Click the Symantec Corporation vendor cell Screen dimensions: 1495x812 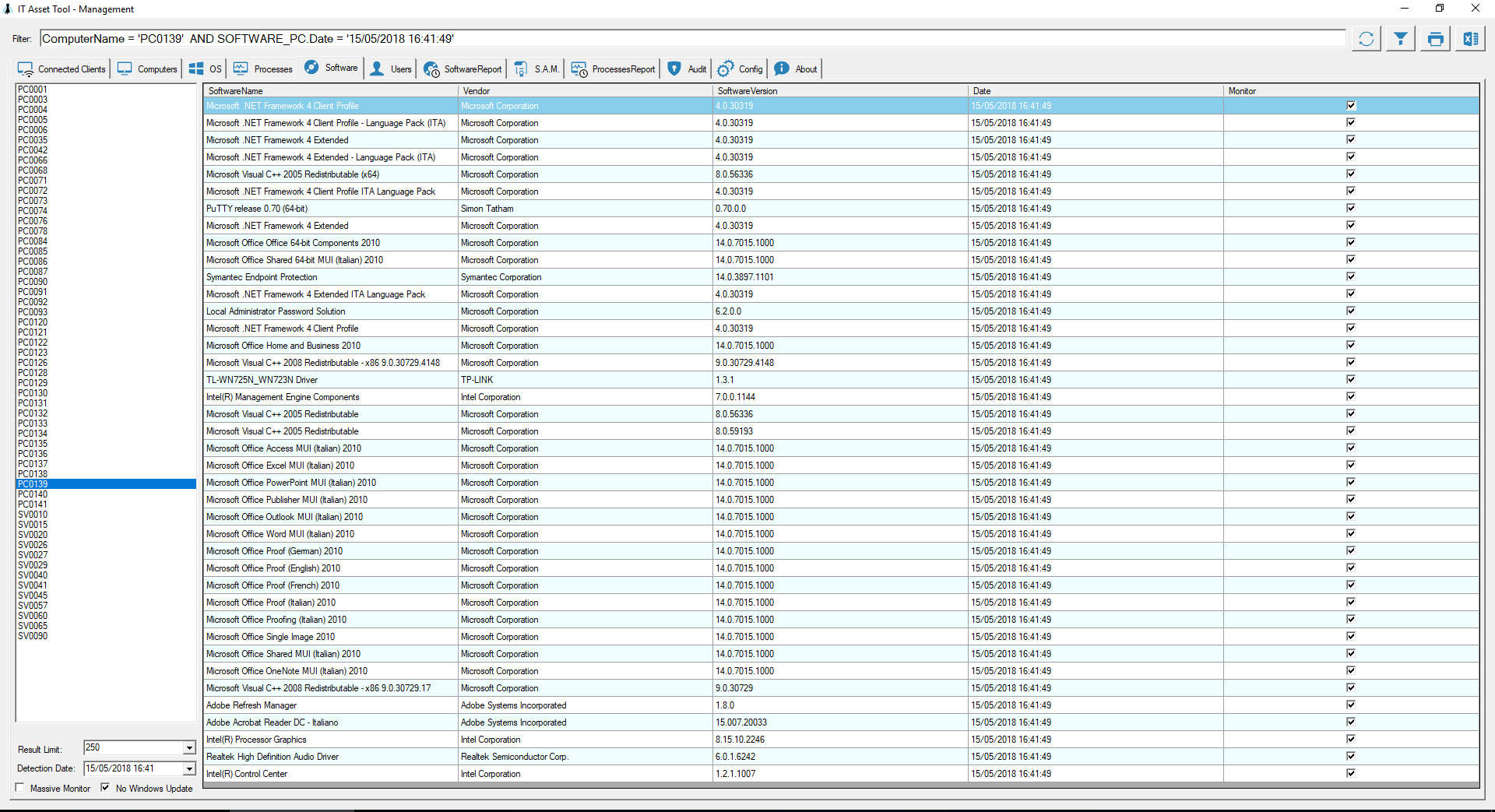point(585,277)
